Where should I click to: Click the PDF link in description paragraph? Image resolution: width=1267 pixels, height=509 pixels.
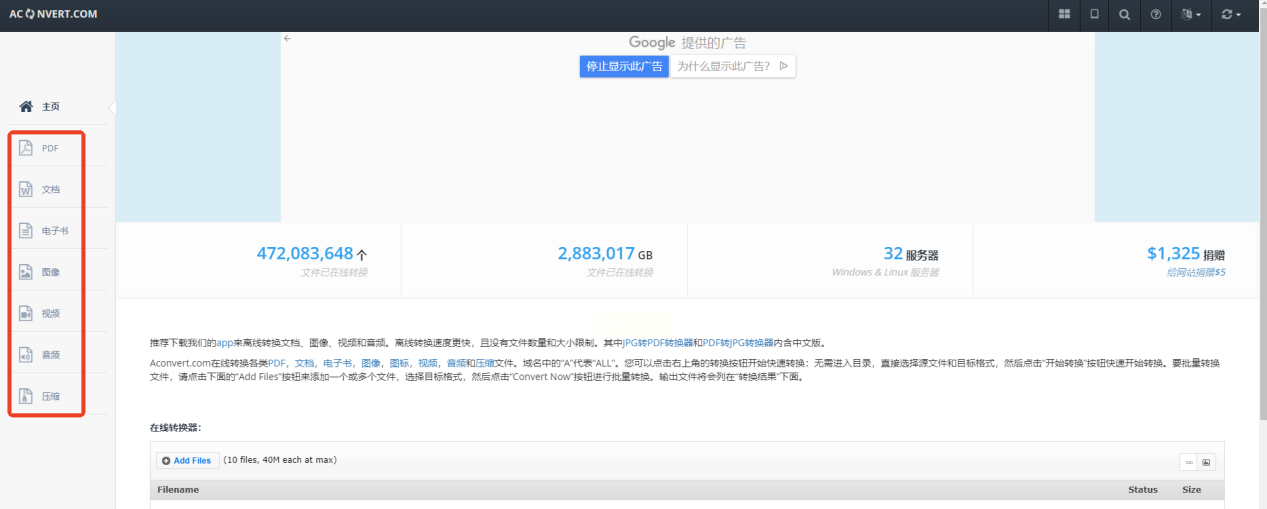tap(277, 362)
